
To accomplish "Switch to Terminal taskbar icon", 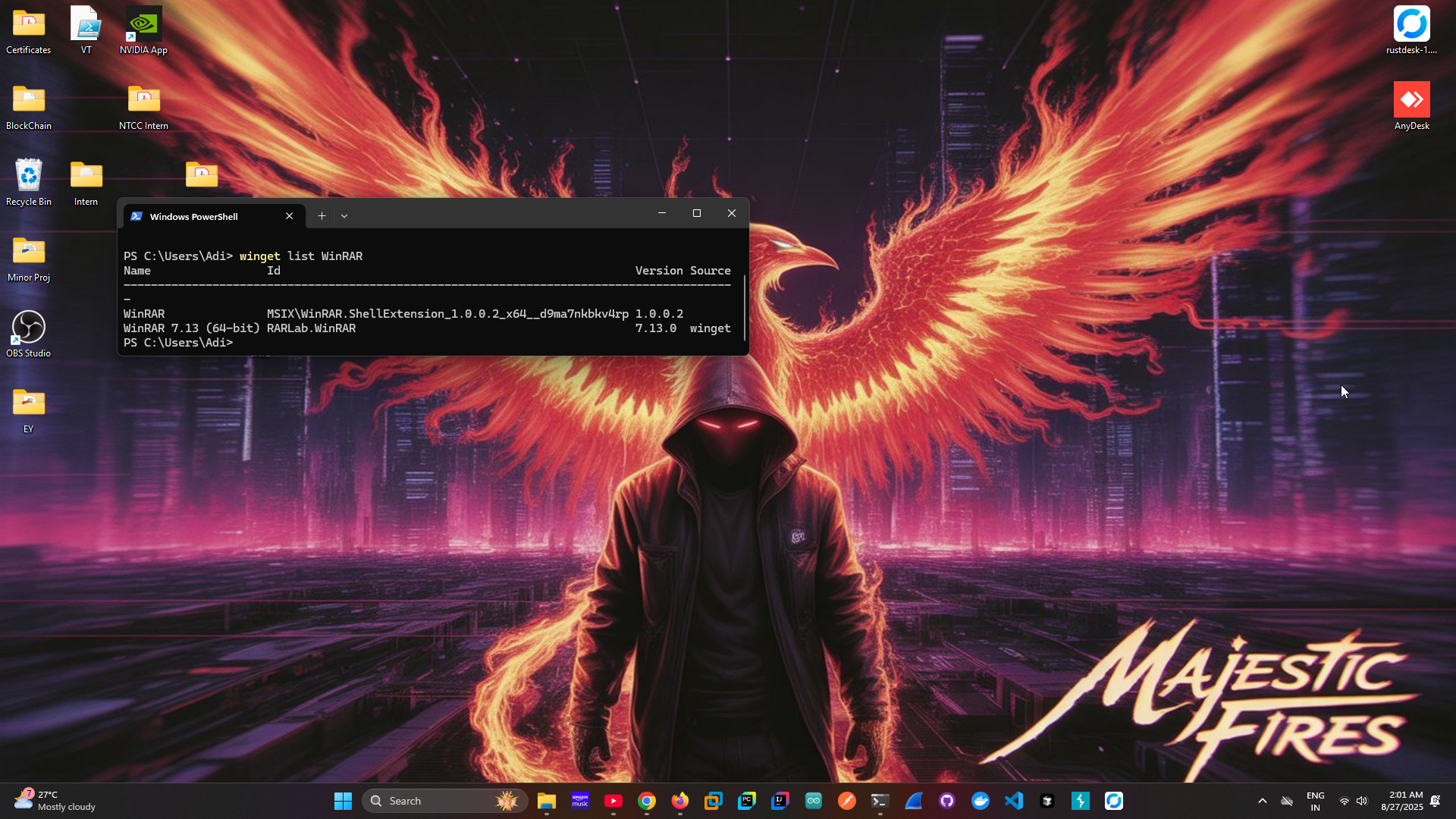I will pyautogui.click(x=880, y=801).
